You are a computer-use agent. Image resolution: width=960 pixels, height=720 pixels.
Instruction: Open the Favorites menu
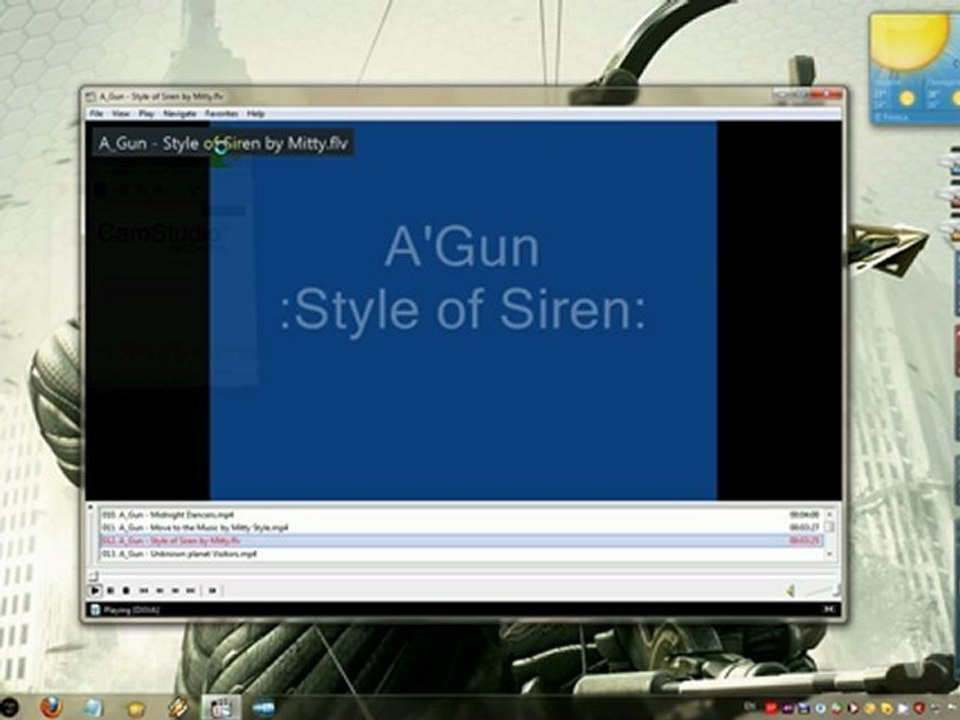221,114
